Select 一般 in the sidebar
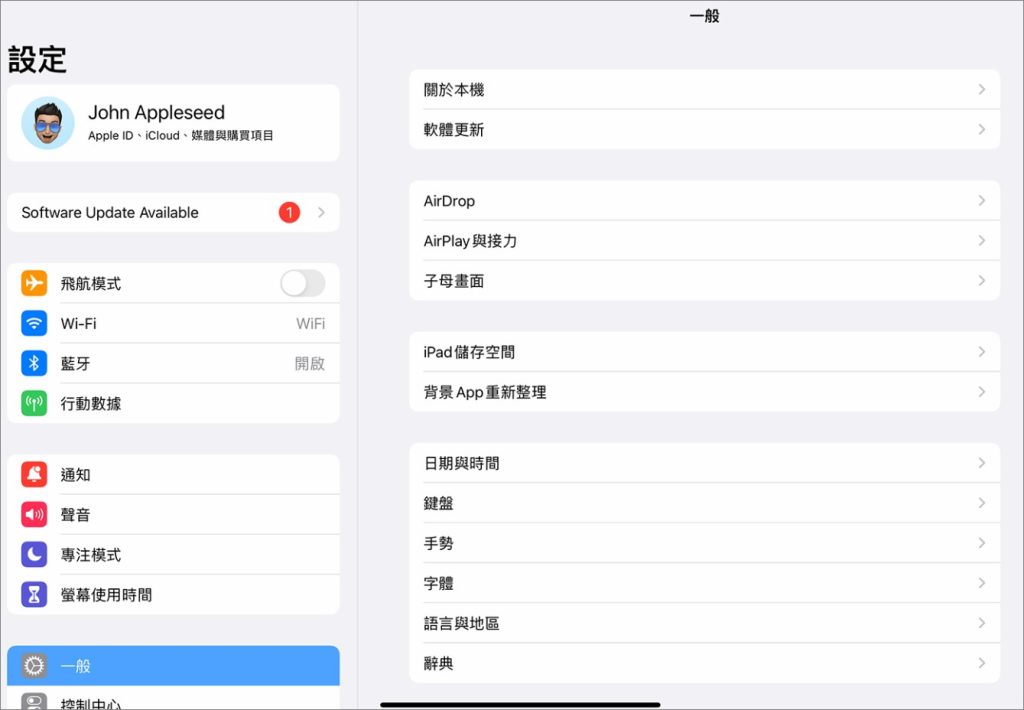This screenshot has width=1024, height=710. [x=174, y=666]
